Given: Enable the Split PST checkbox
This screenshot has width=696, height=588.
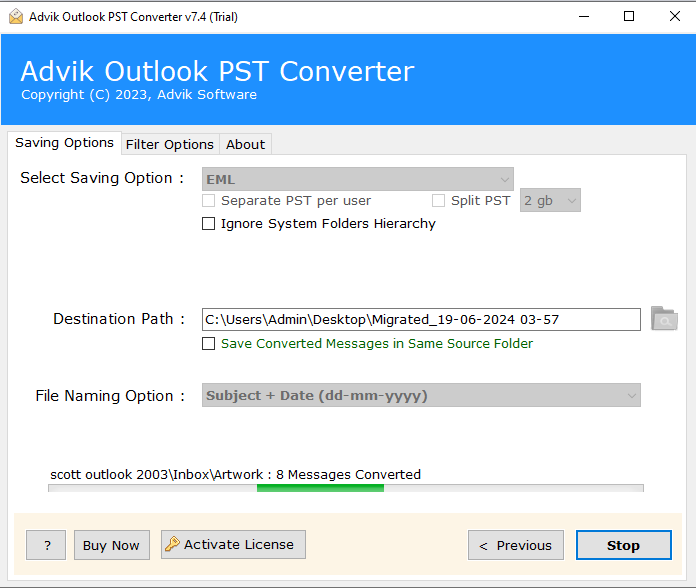Looking at the screenshot, I should pyautogui.click(x=439, y=201).
